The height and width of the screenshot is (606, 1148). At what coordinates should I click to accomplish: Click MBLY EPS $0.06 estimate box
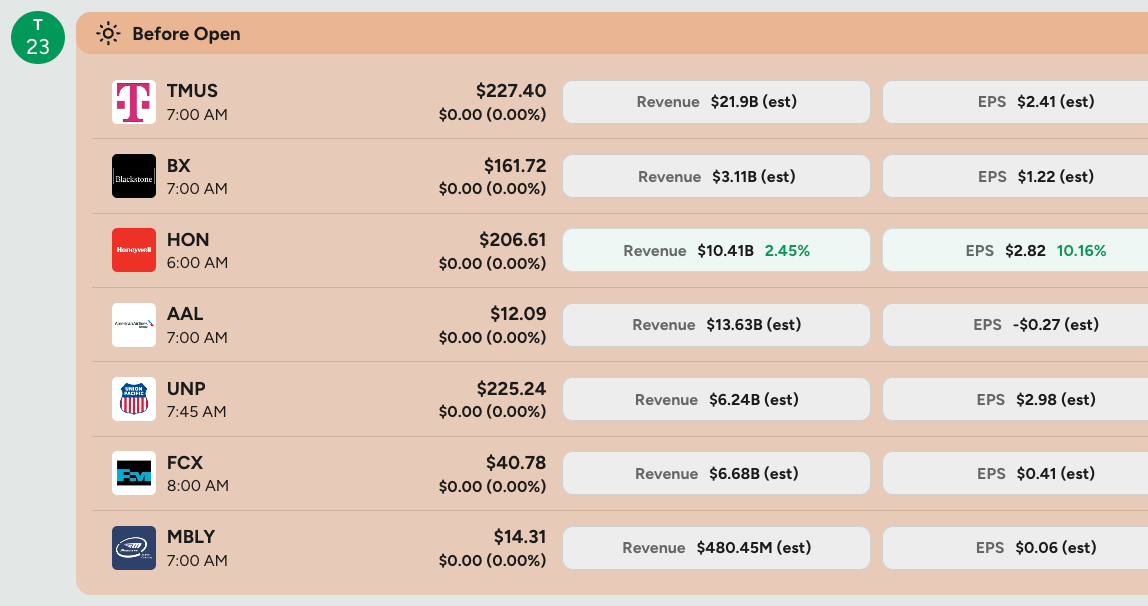(1015, 547)
